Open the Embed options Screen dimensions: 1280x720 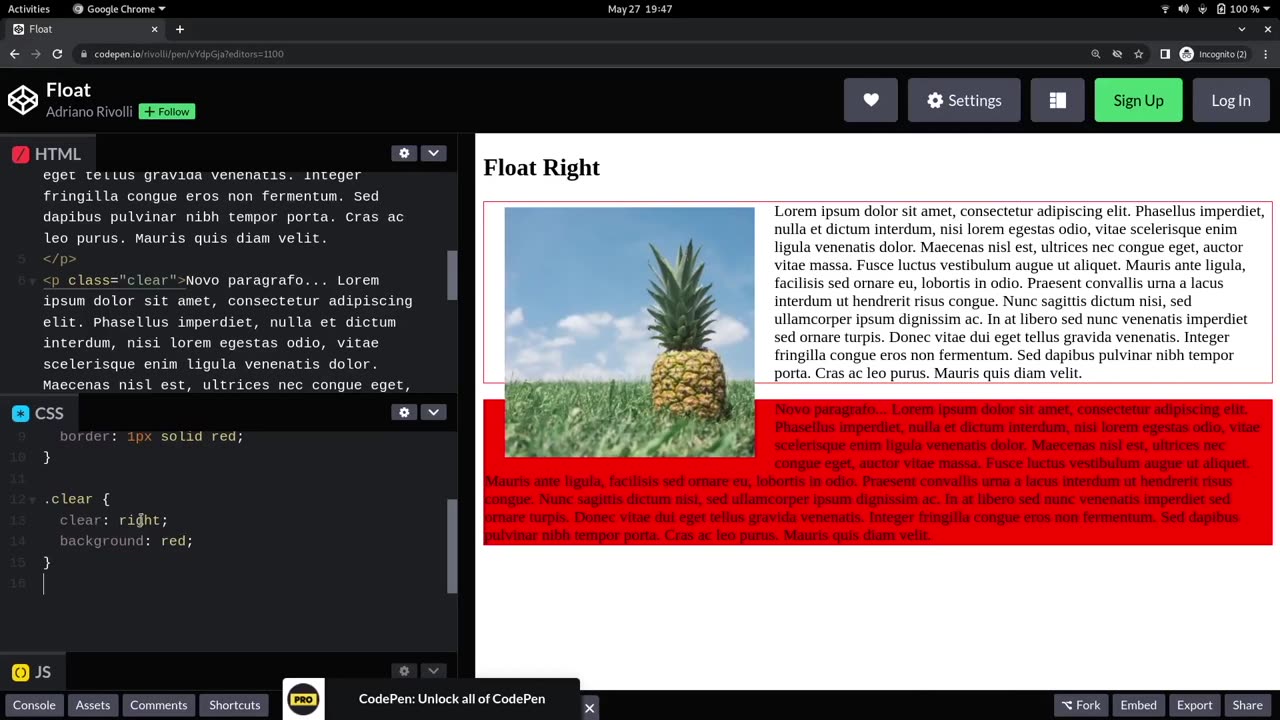tap(1138, 705)
